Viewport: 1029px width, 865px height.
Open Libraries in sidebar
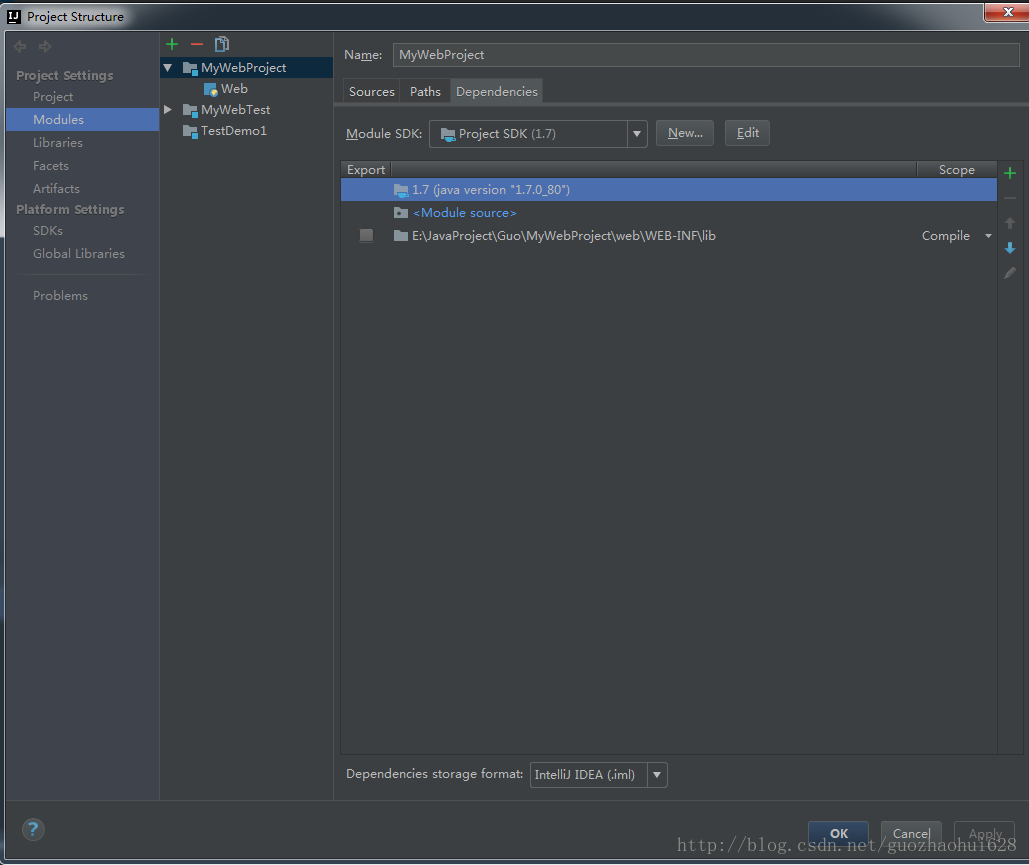pyautogui.click(x=58, y=142)
